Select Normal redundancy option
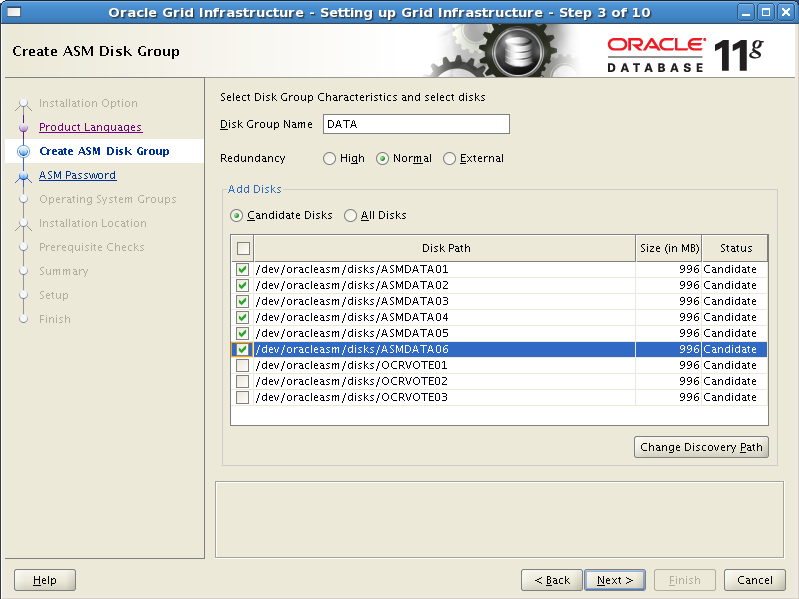The image size is (799, 599). pos(382,158)
